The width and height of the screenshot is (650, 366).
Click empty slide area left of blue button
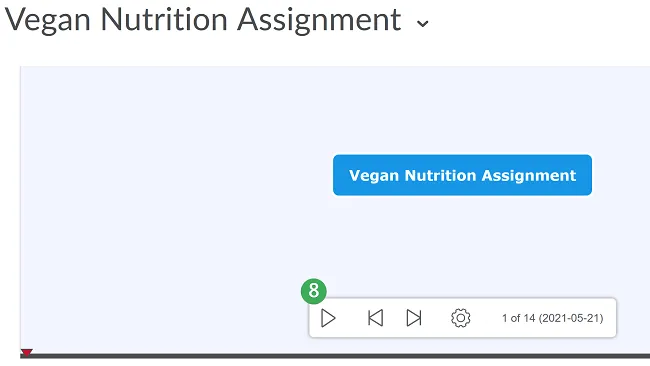pyautogui.click(x=176, y=175)
